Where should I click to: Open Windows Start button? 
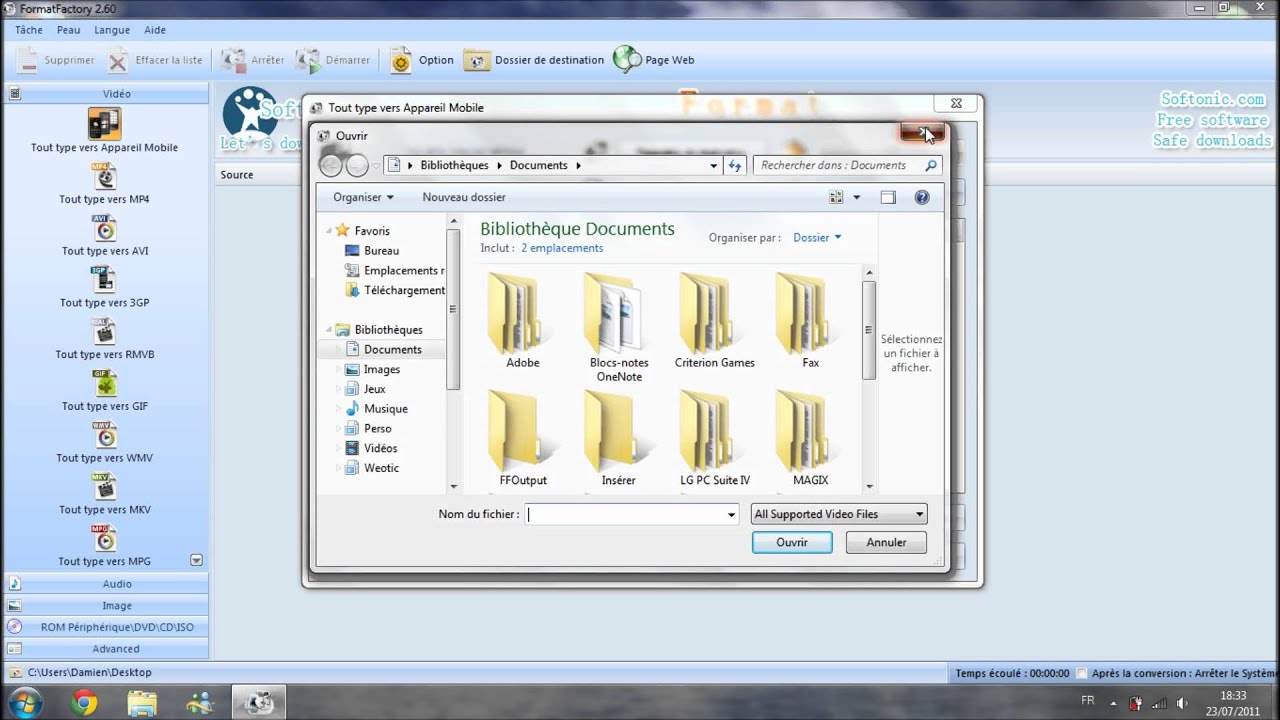[25, 702]
